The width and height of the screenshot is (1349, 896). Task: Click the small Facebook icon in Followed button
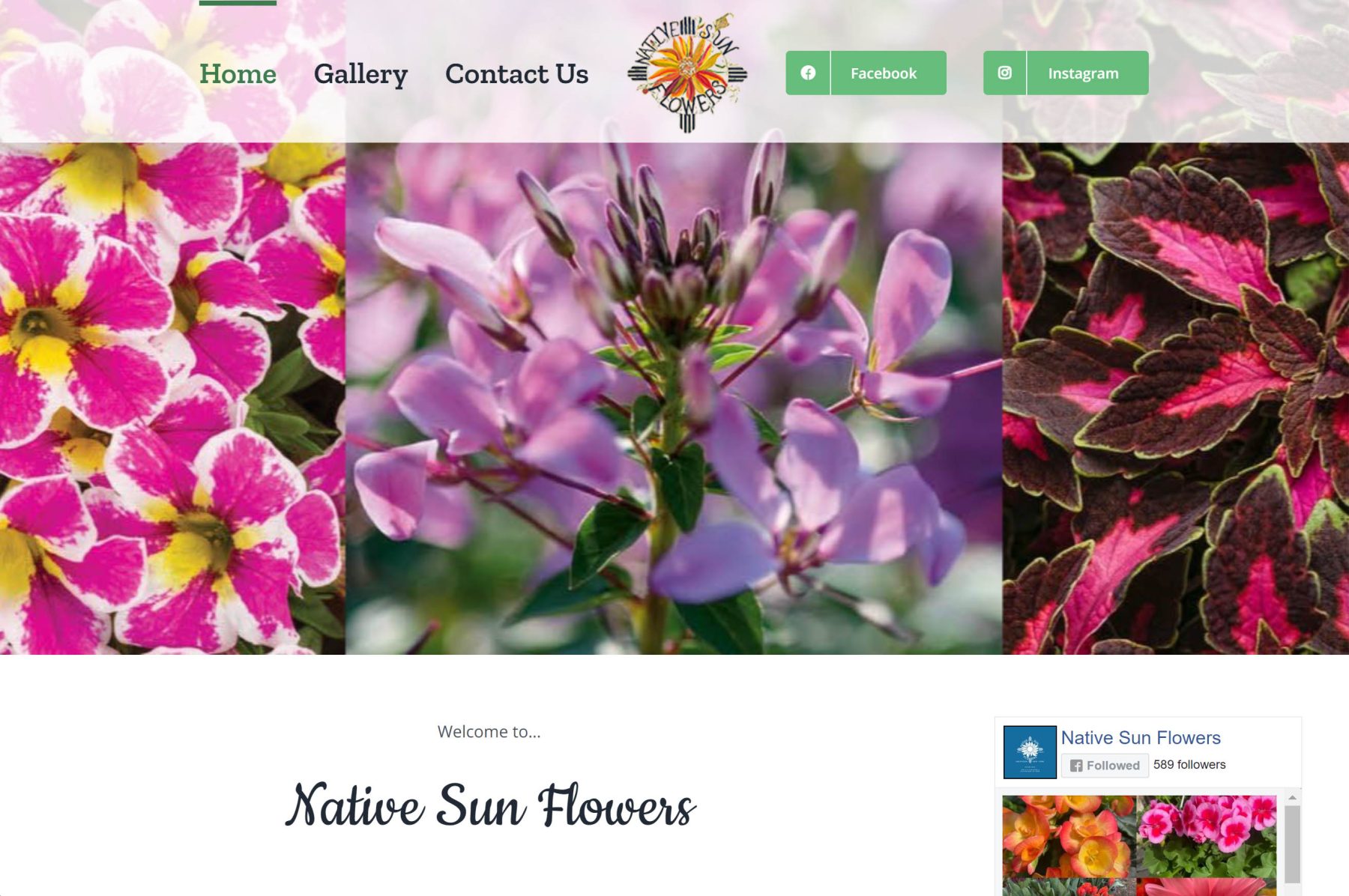click(x=1076, y=766)
